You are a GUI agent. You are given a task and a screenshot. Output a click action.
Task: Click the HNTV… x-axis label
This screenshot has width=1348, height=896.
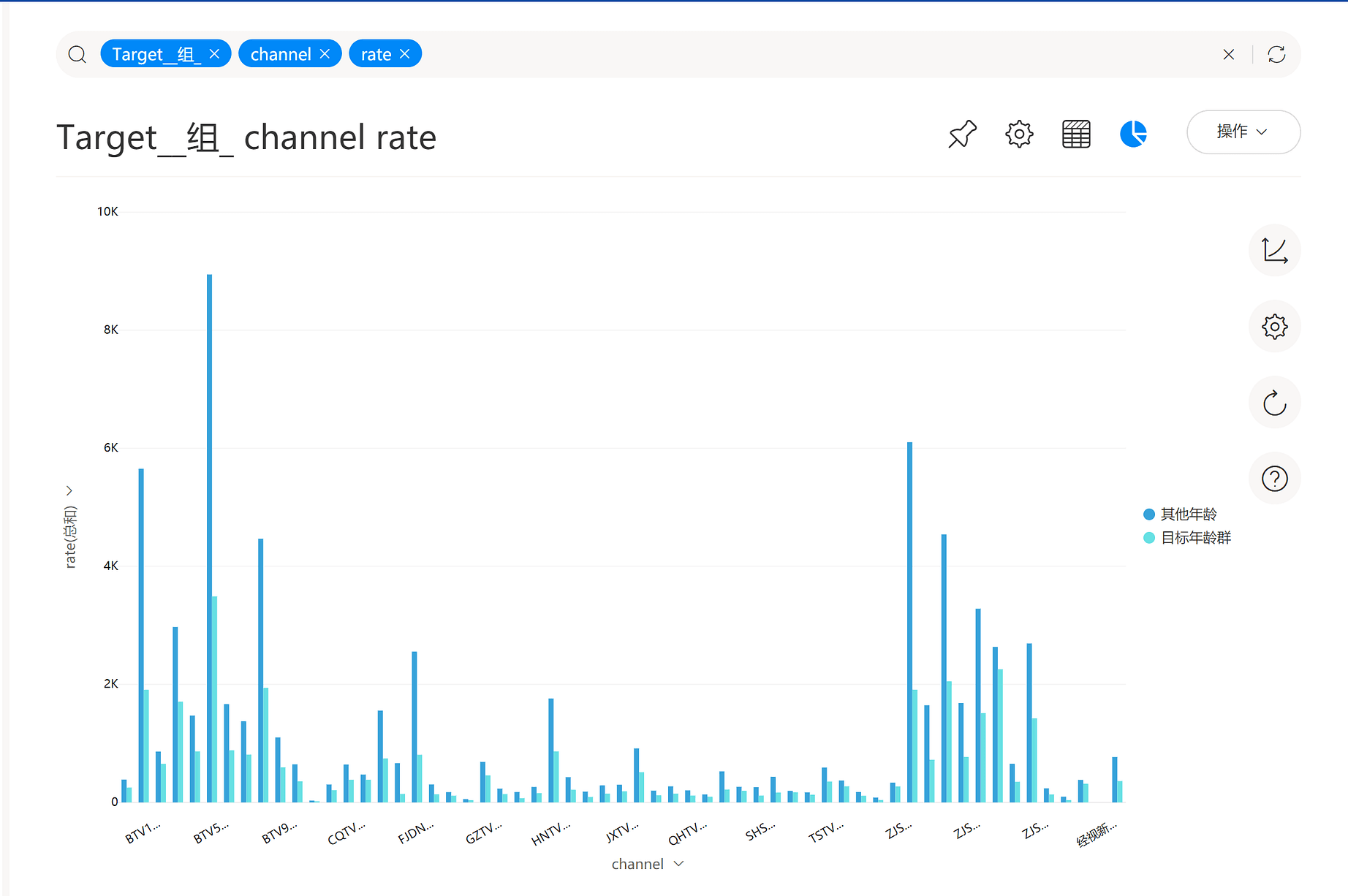tap(550, 833)
